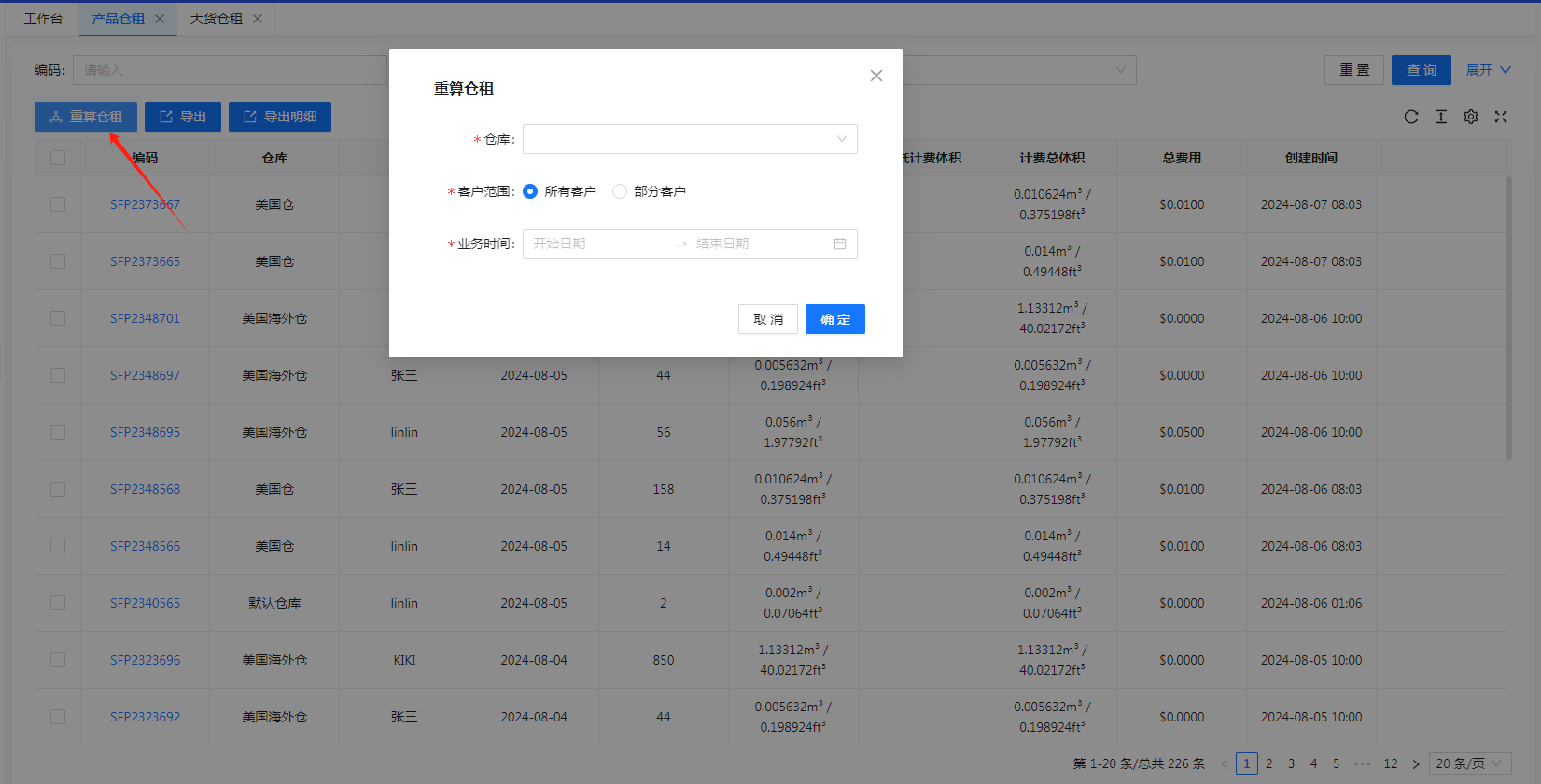Click the row height adjustment icon

pos(1441,117)
